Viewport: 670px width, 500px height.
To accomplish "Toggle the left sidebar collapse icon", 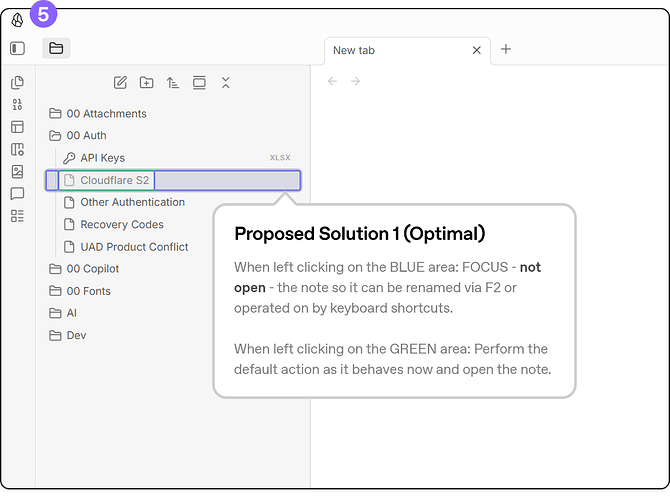I will click(17, 48).
